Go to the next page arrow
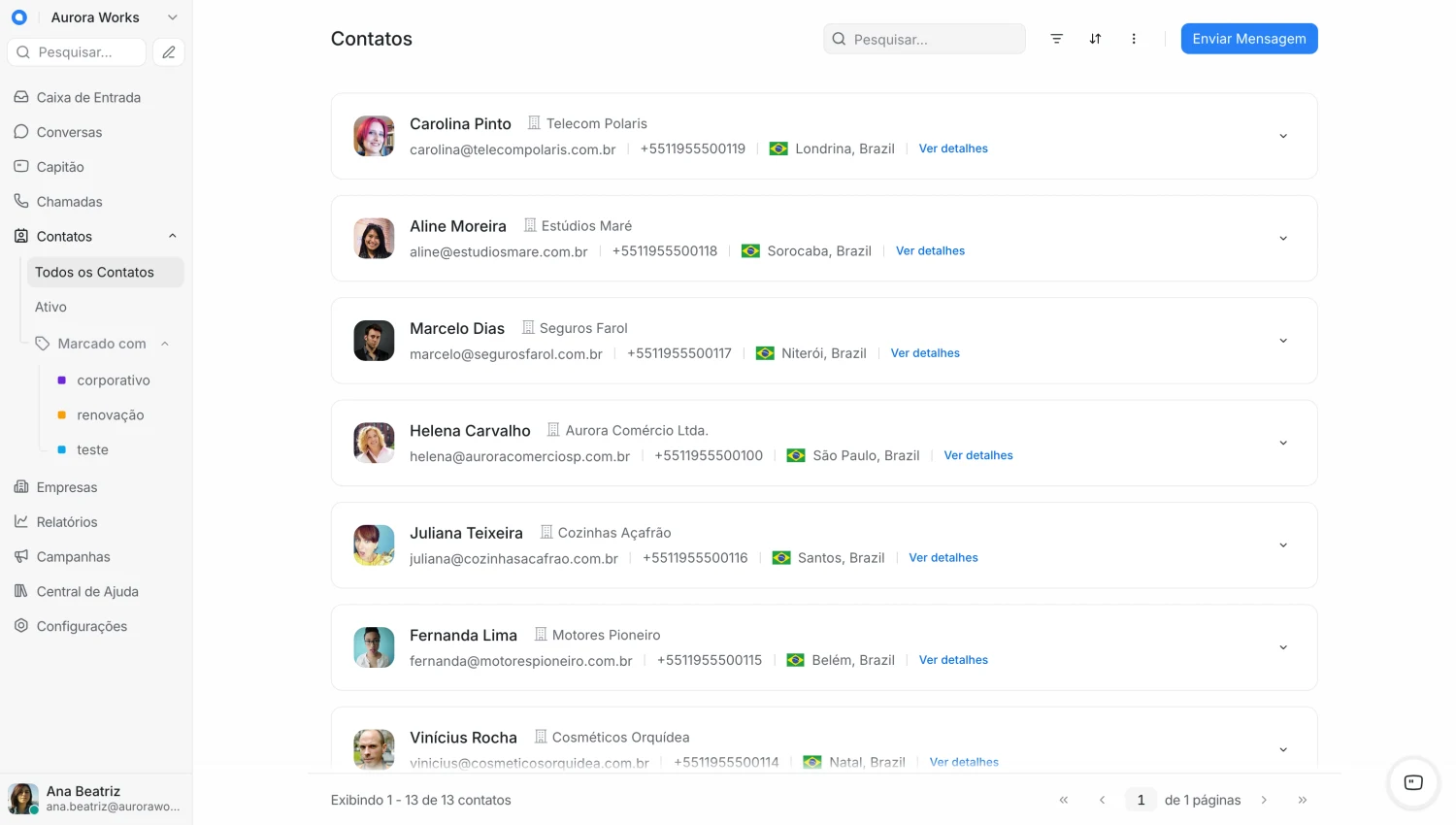 [x=1264, y=800]
